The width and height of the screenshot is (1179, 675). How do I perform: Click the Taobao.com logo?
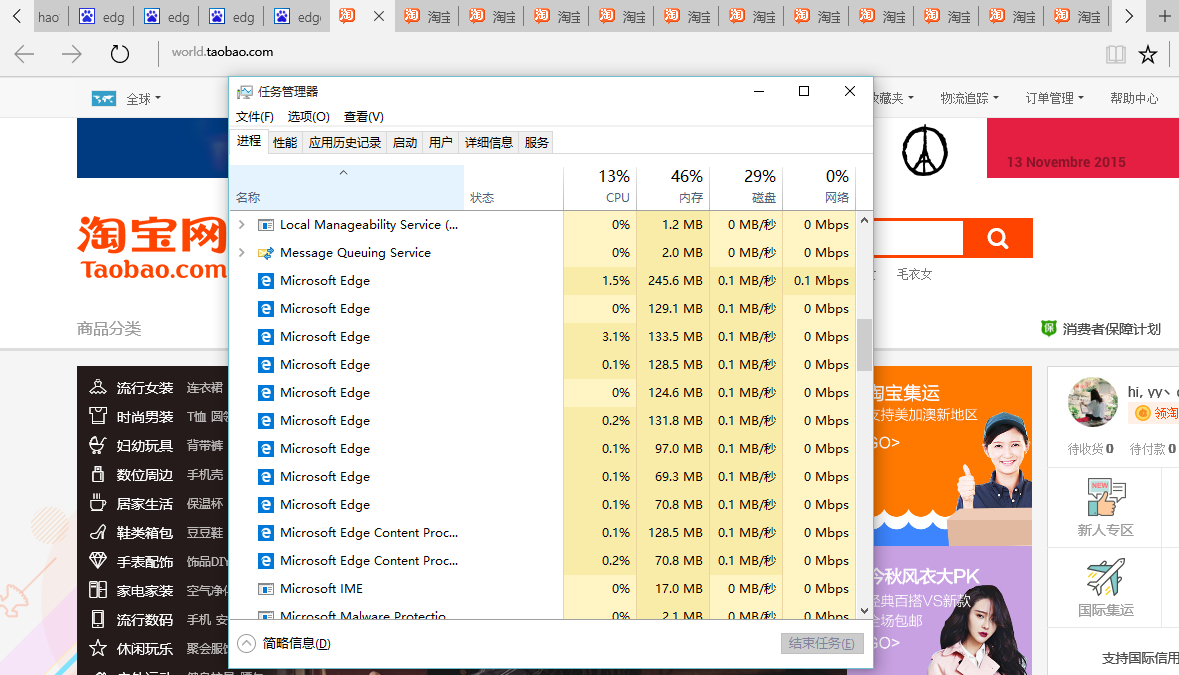[153, 248]
